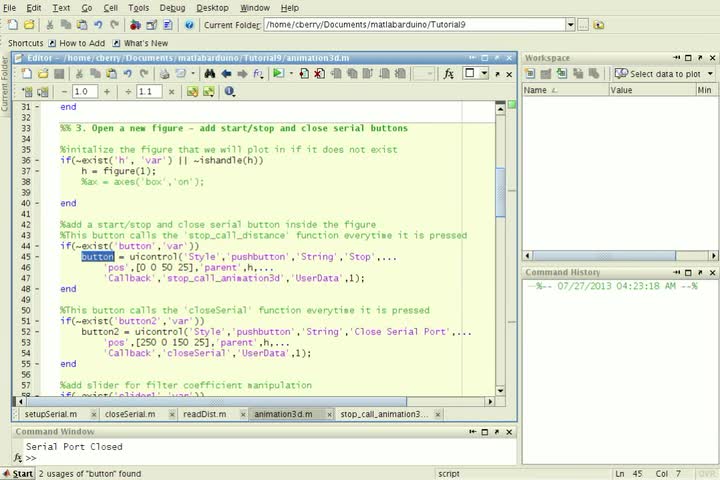Click evaluate cell and advance icon
The image size is (720, 480).
click(43, 92)
